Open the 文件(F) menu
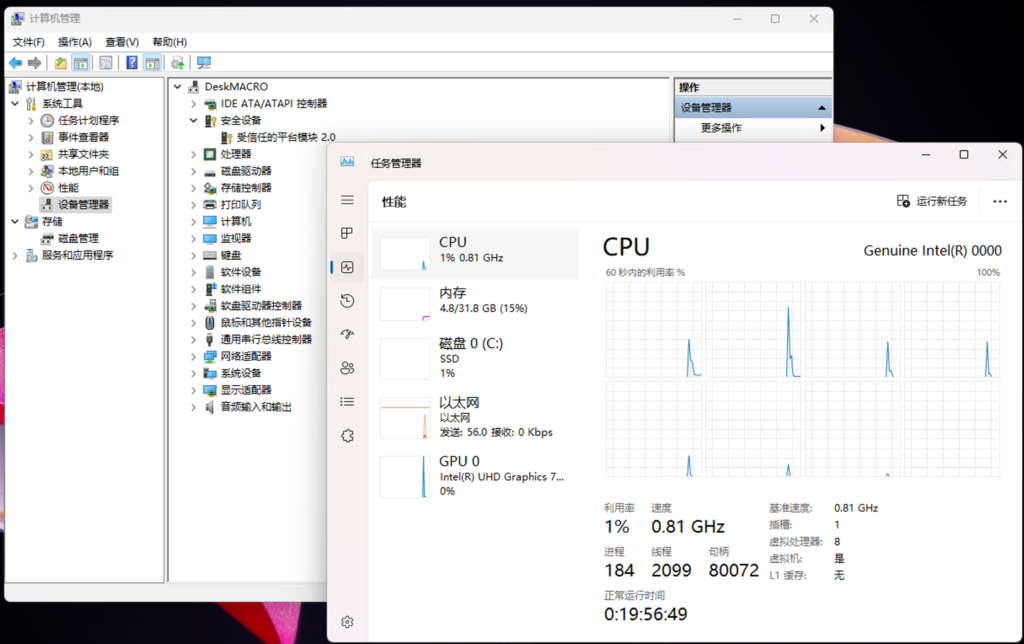The width and height of the screenshot is (1024, 644). pos(29,42)
